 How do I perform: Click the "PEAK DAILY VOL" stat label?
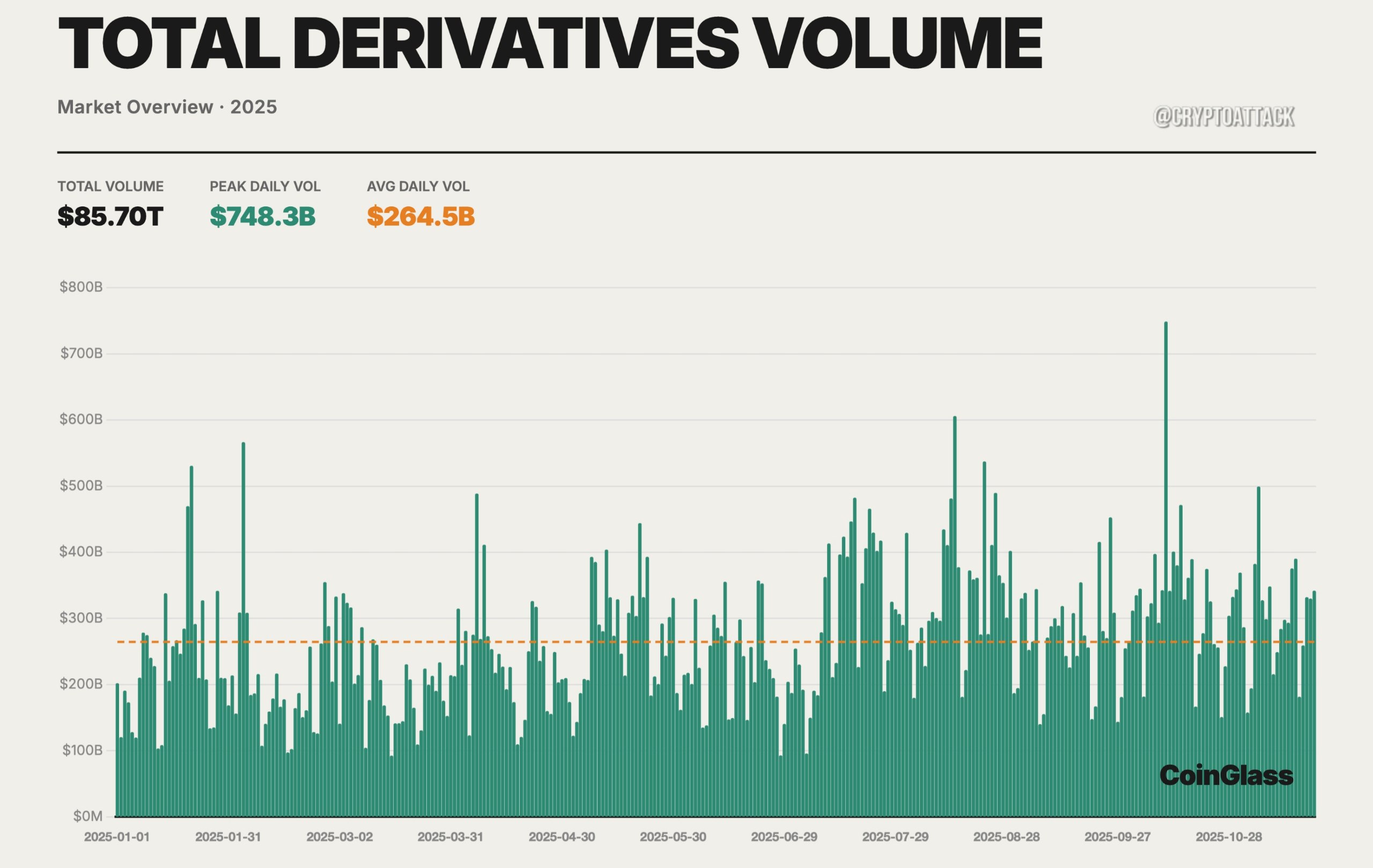[x=265, y=187]
